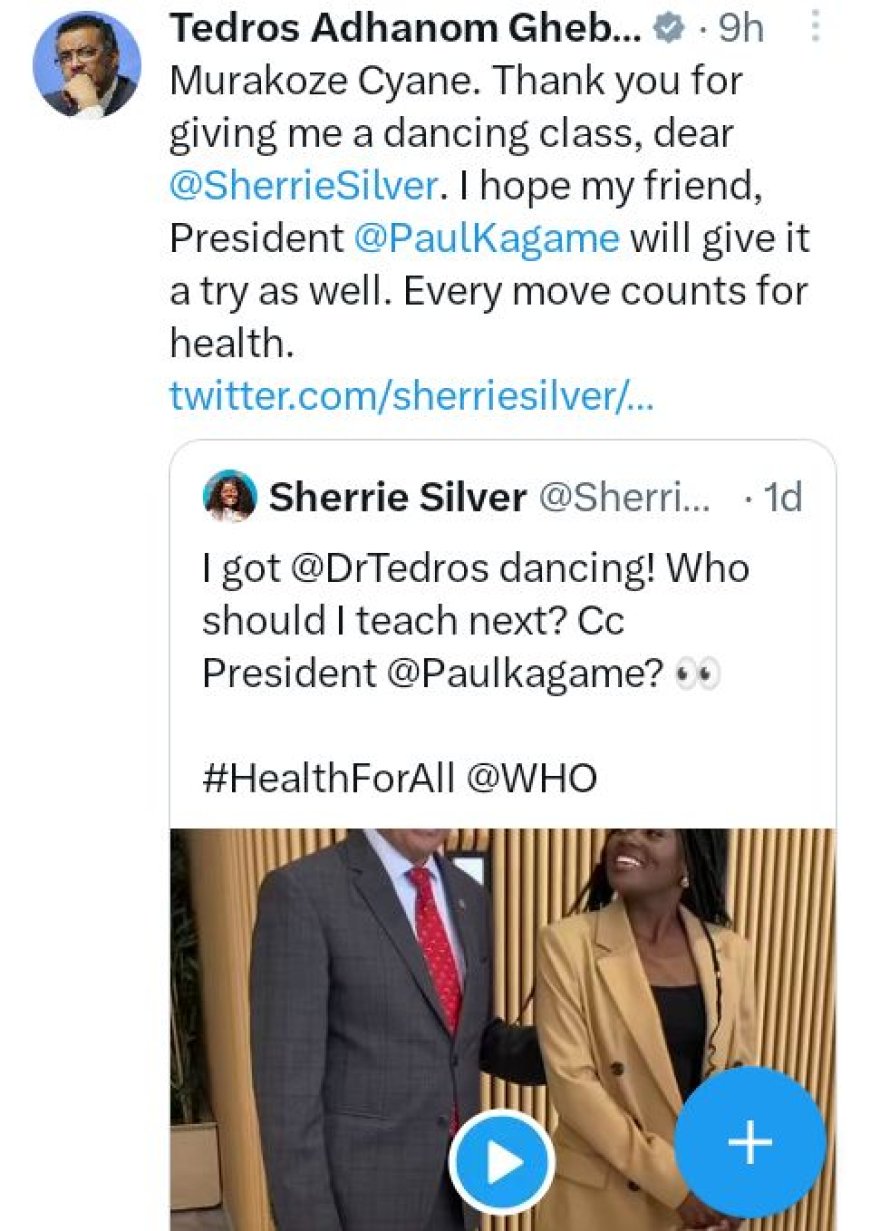
Task: Tap the 9h timestamp on the tweet
Action: pos(741,29)
